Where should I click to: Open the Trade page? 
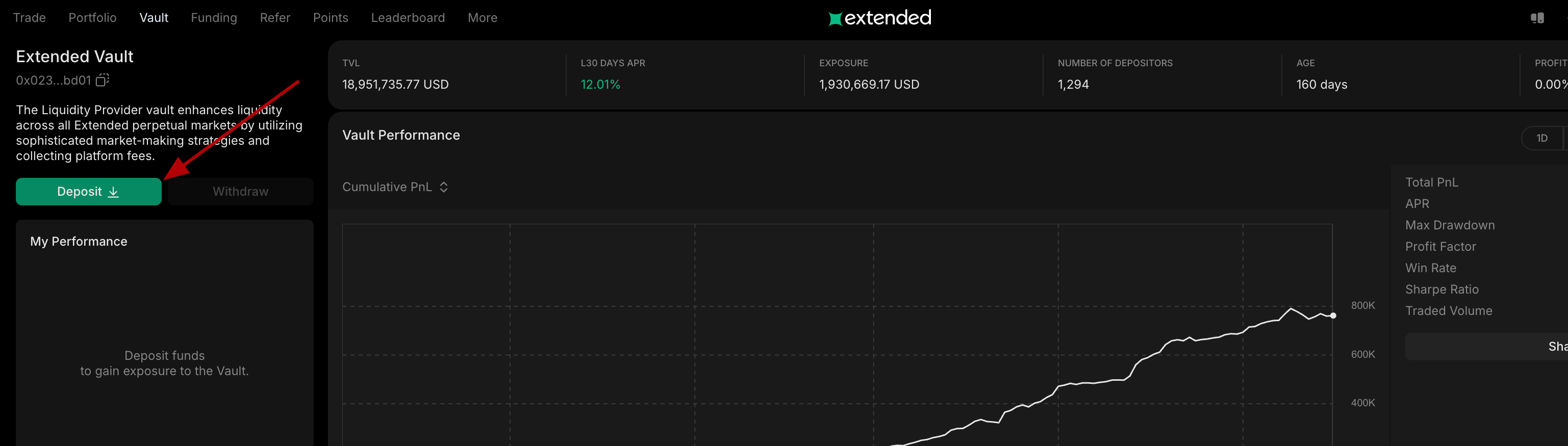pos(29,18)
